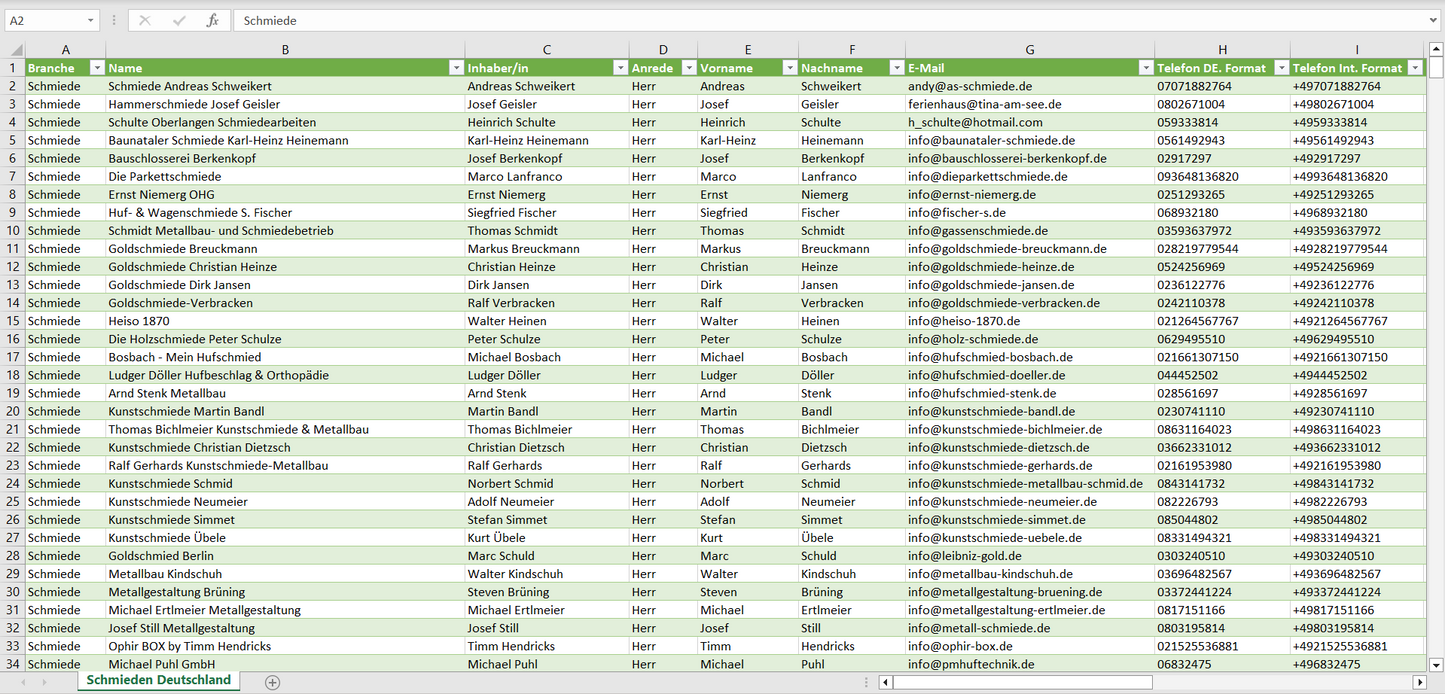
Task: Click the Enter checkmark icon in formula bar
Action: [179, 20]
